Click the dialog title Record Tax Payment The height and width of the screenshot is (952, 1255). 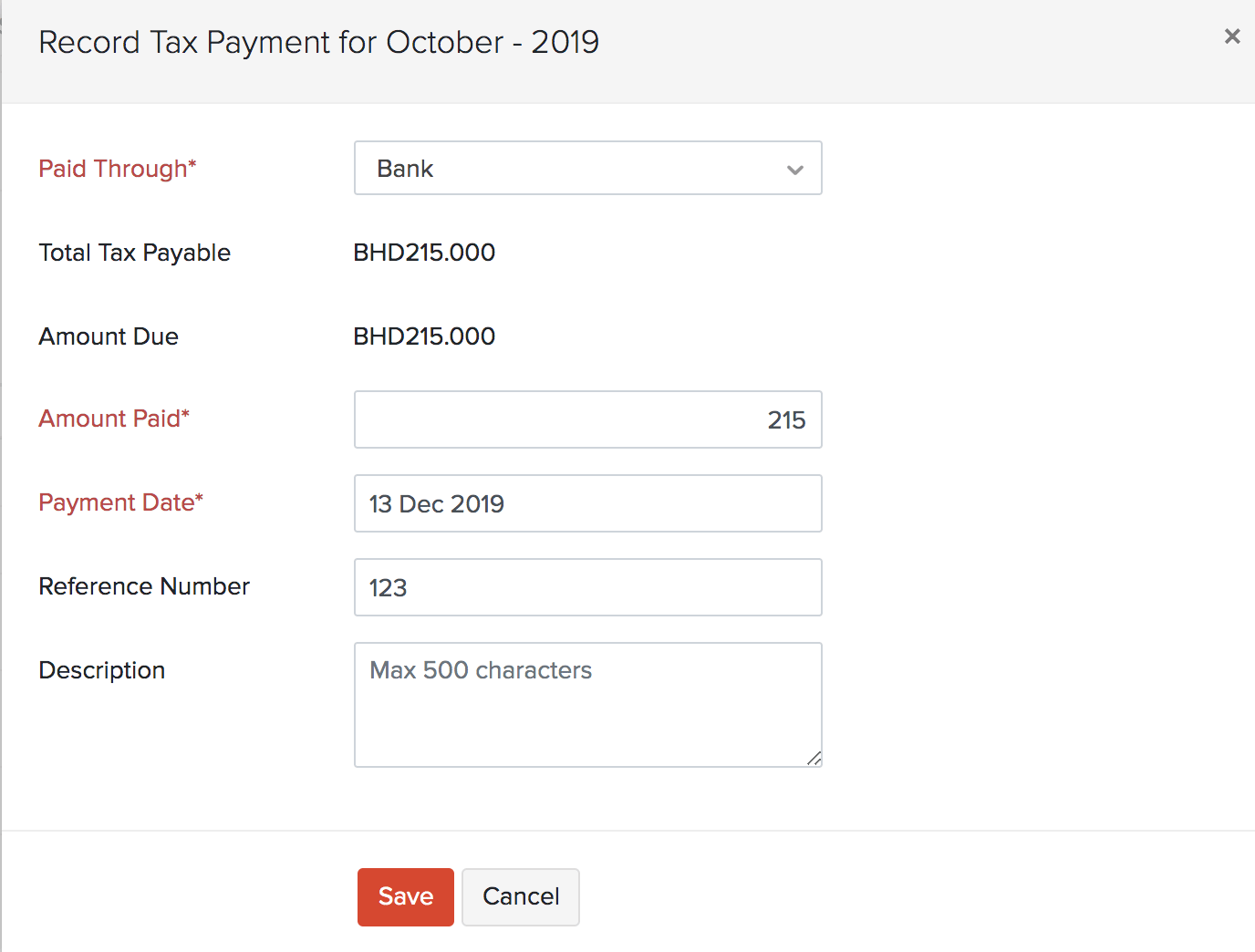coord(317,42)
